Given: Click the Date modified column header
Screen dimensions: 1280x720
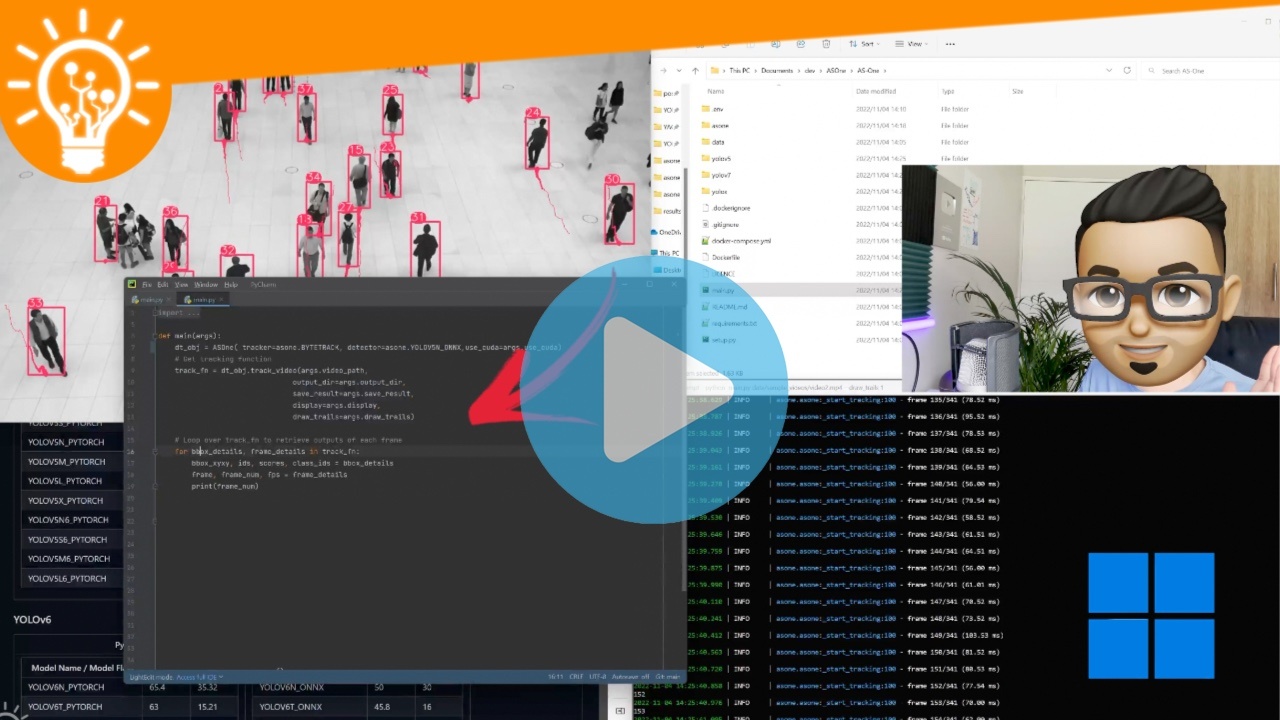Looking at the screenshot, I should point(874,91).
